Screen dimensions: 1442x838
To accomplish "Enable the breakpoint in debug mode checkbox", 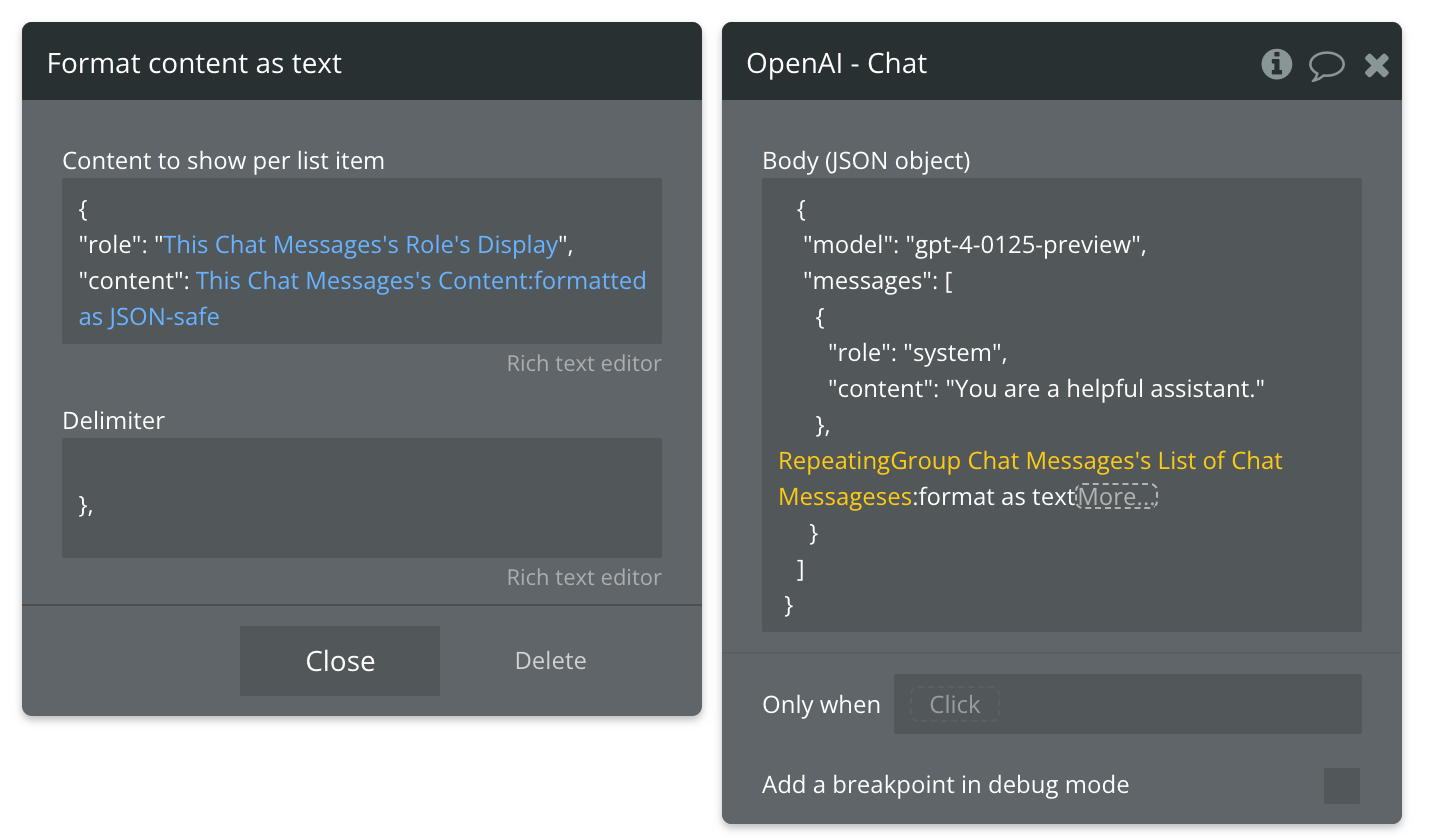I will click(x=1341, y=786).
